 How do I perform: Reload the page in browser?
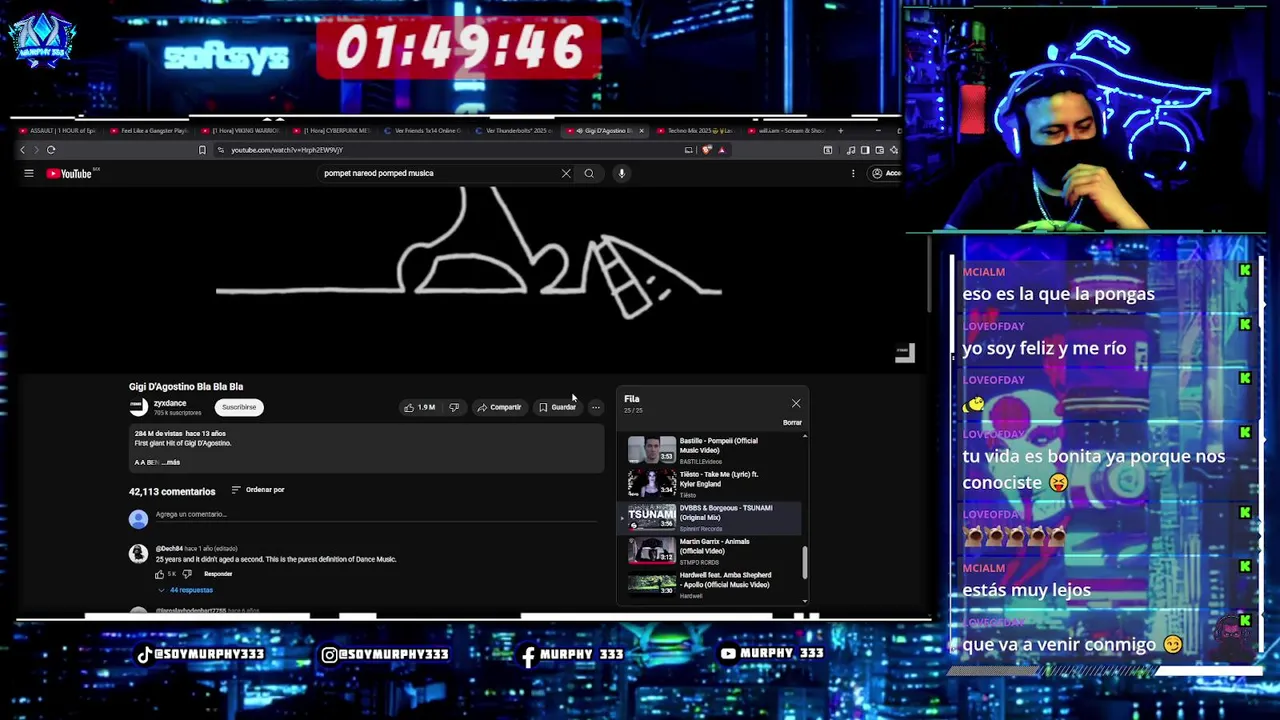(51, 150)
